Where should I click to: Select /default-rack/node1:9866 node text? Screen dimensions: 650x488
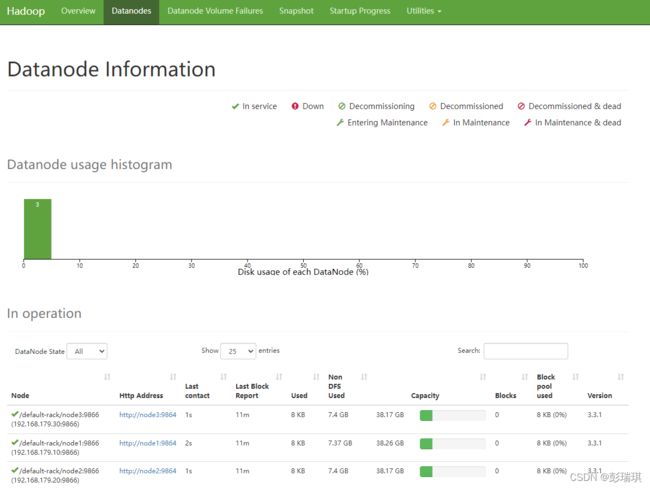pos(59,443)
